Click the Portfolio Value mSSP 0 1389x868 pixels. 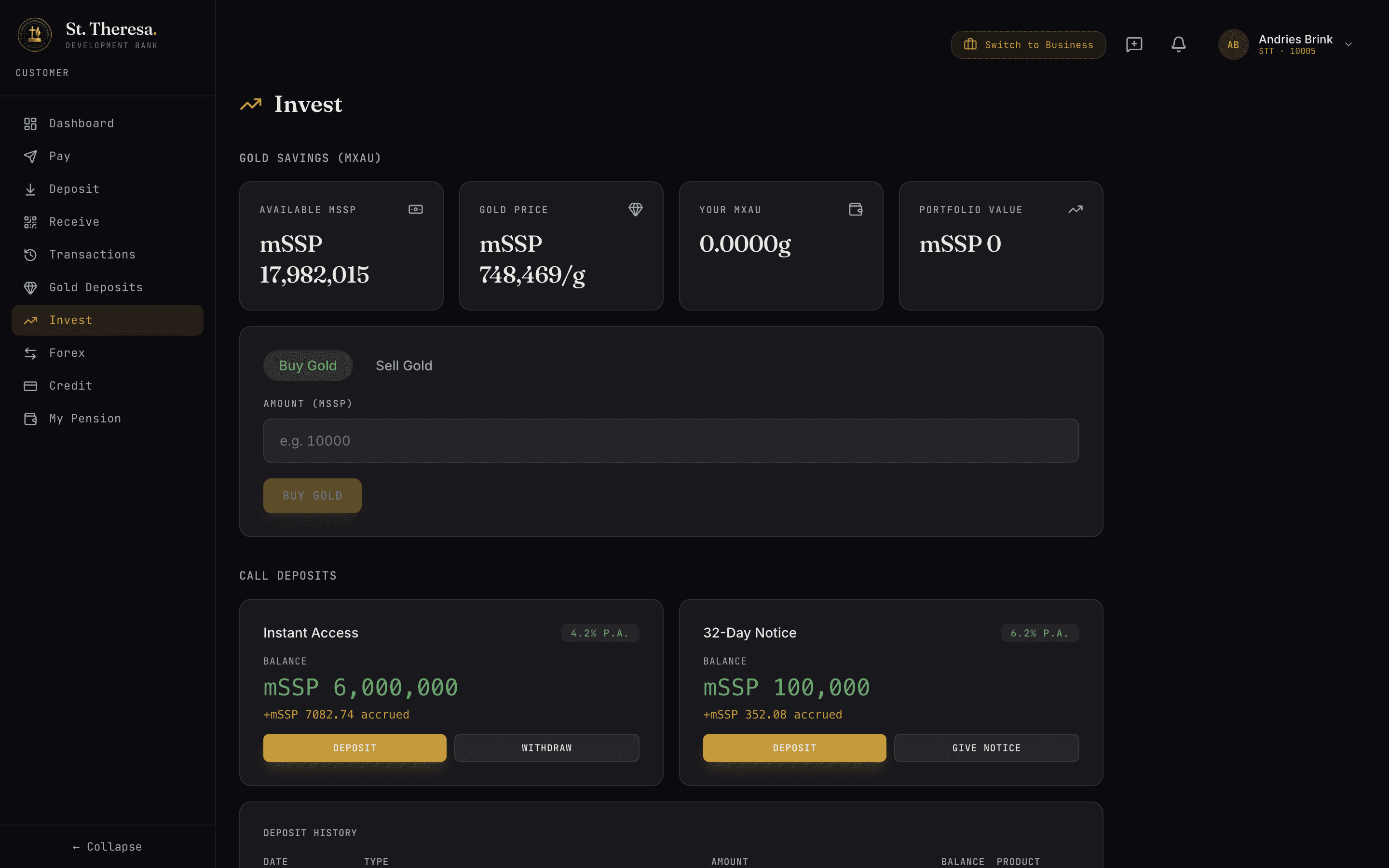click(x=960, y=244)
